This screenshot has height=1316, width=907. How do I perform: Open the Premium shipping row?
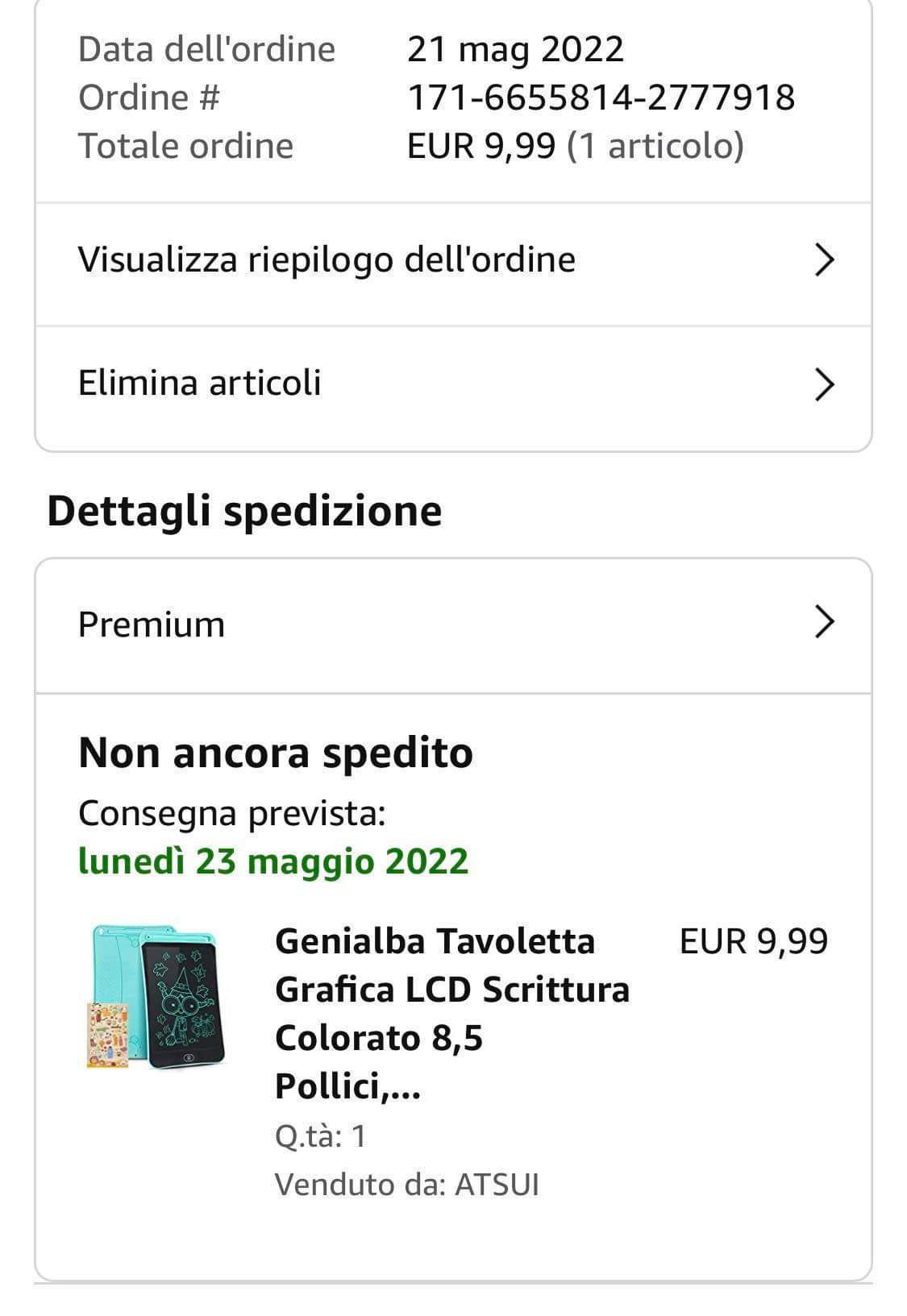[x=152, y=625]
